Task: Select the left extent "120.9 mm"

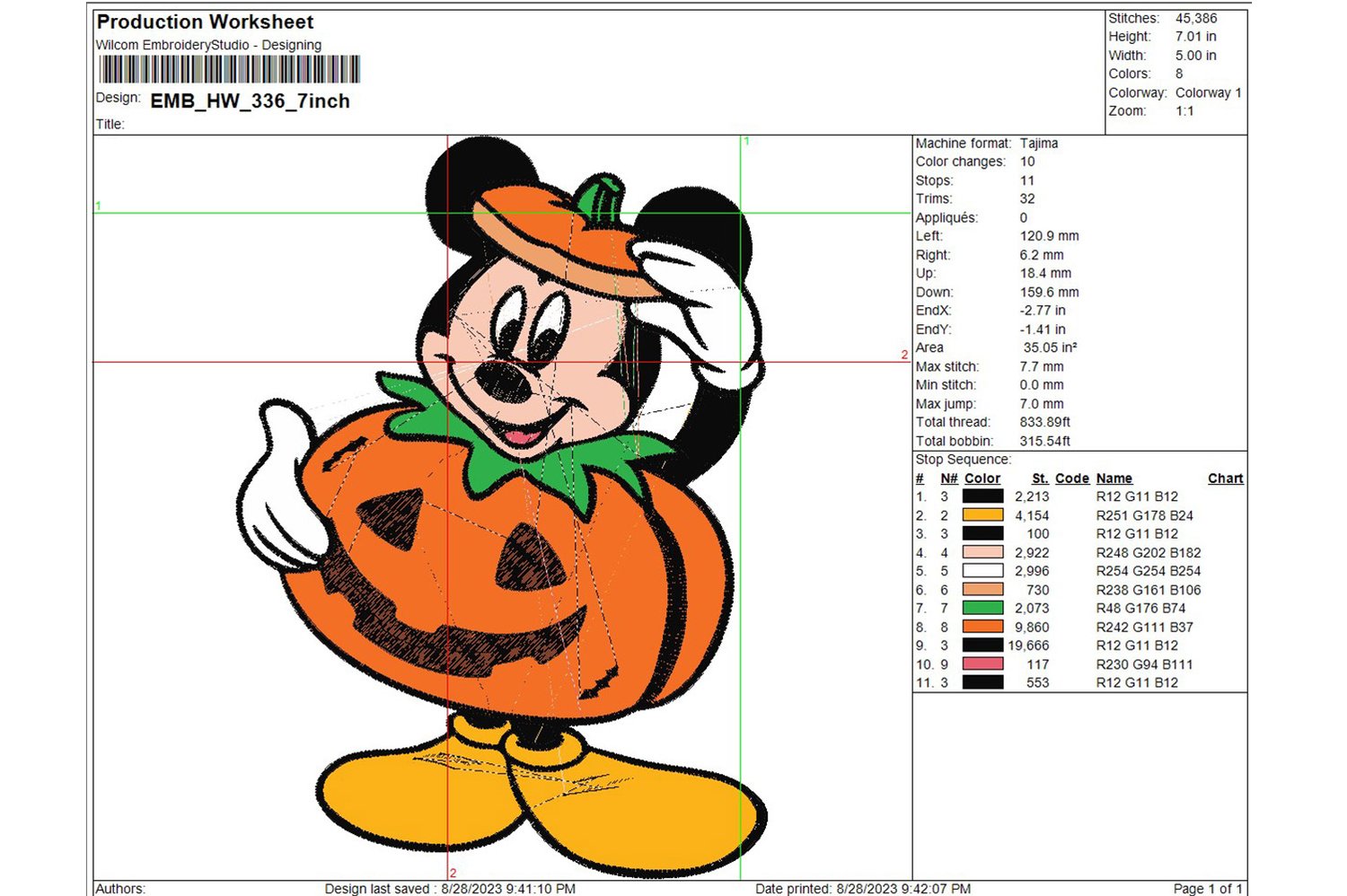Action: click(1050, 236)
